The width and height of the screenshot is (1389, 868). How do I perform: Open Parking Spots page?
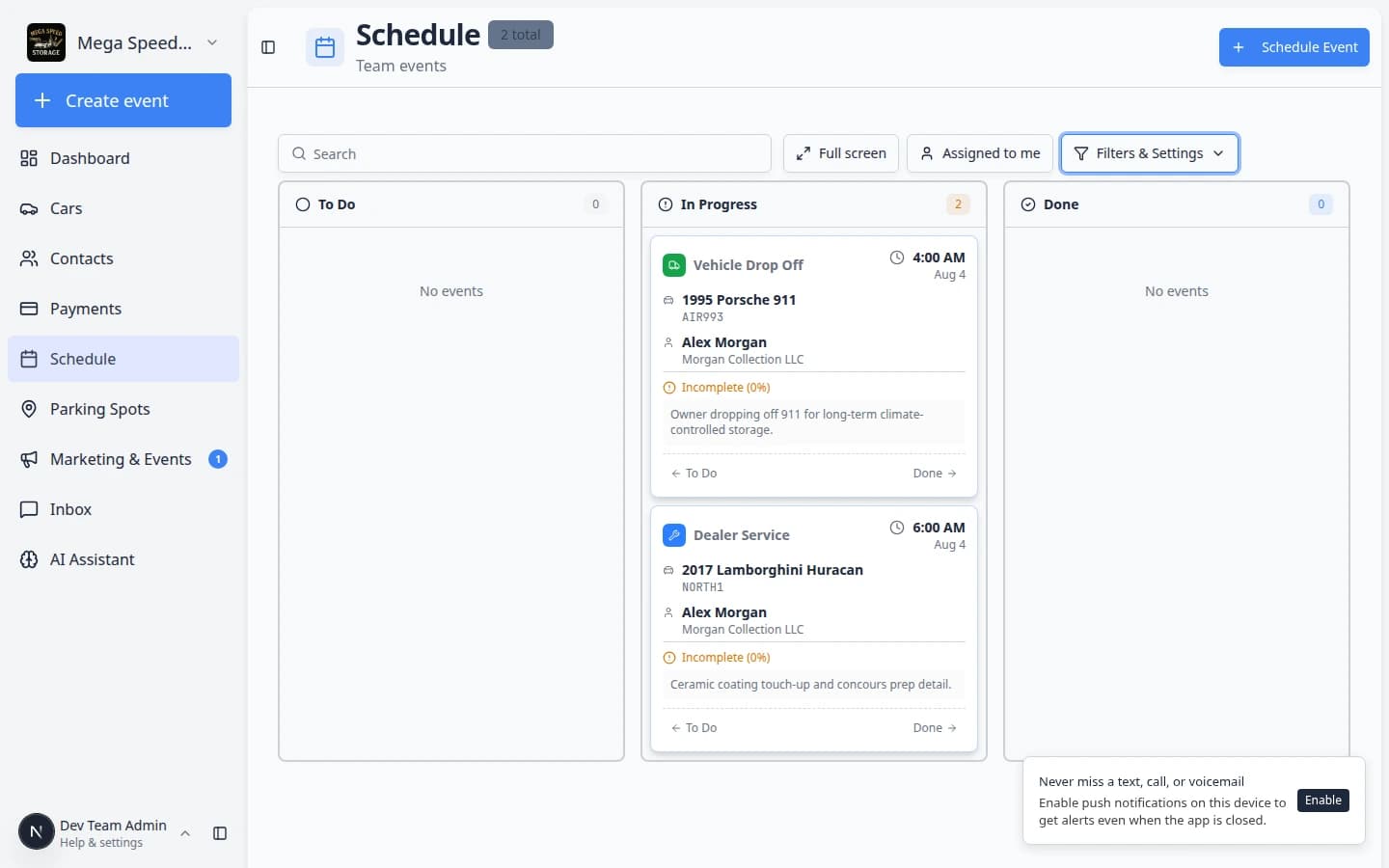click(x=123, y=409)
